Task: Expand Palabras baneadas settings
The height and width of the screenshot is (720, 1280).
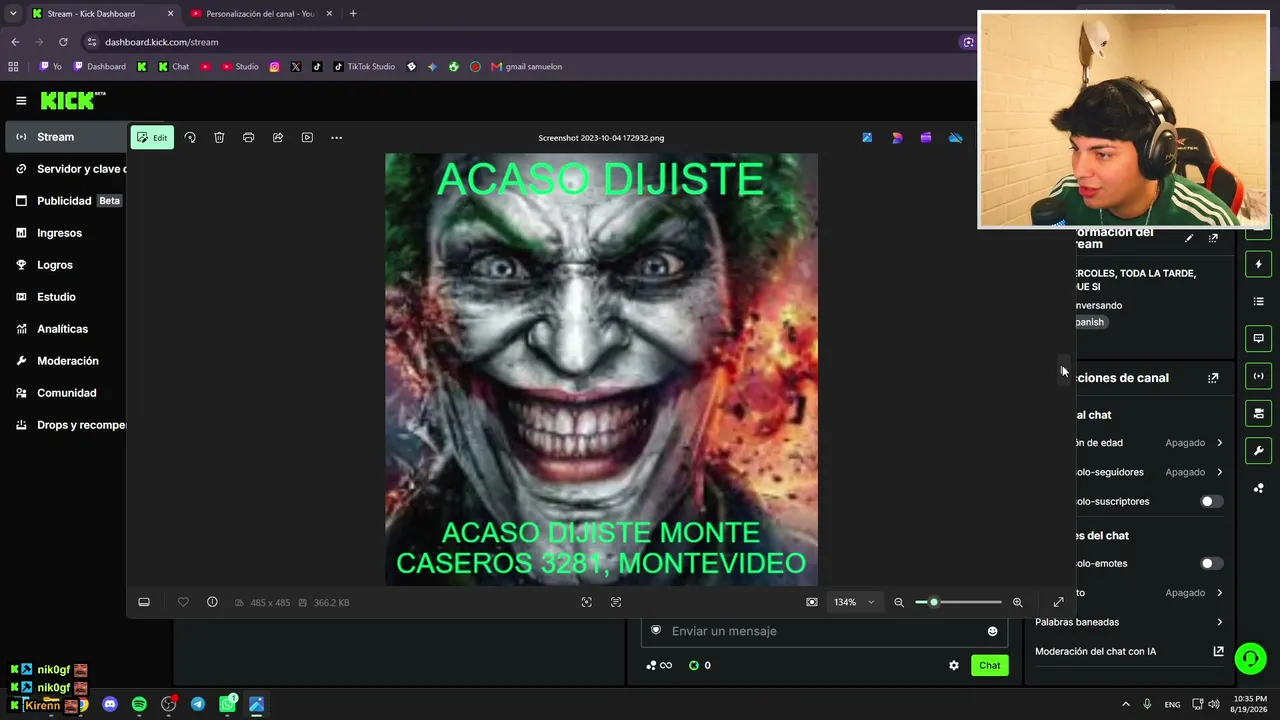Action: 1130,622
